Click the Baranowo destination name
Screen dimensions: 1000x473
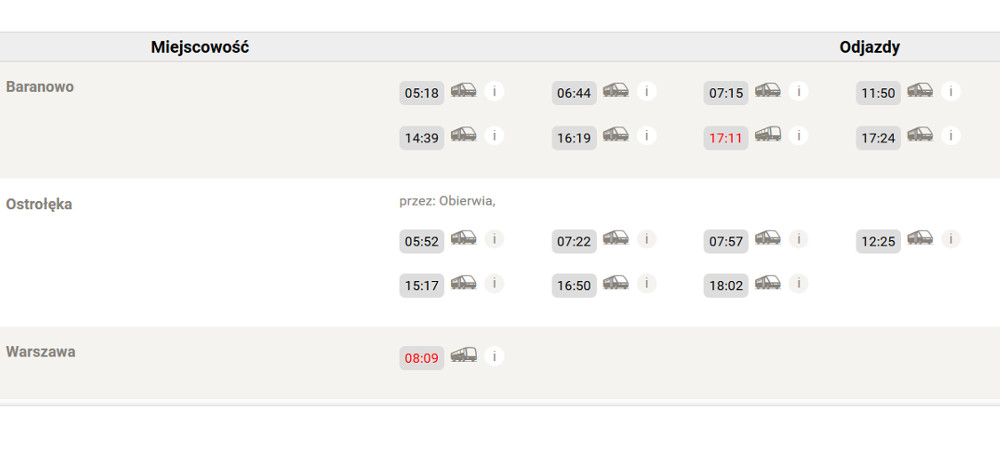point(40,87)
